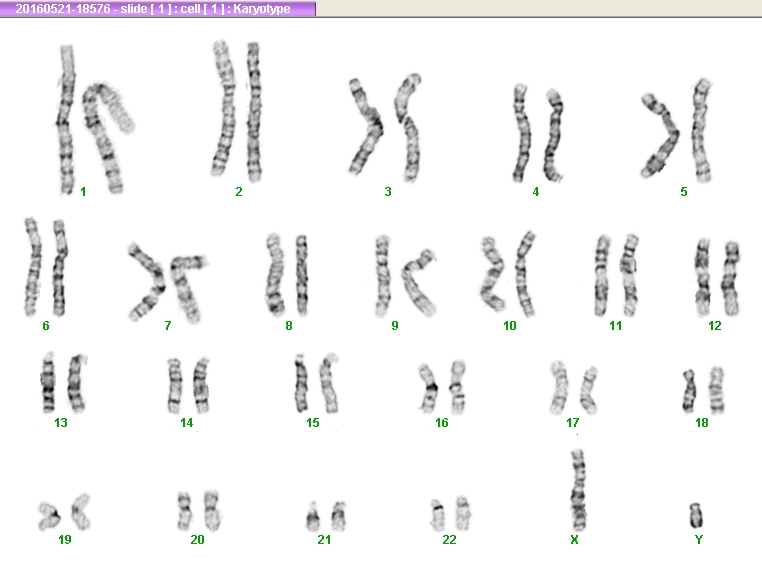The image size is (762, 582).
Task: Click the green label "6"
Action: pyautogui.click(x=46, y=325)
